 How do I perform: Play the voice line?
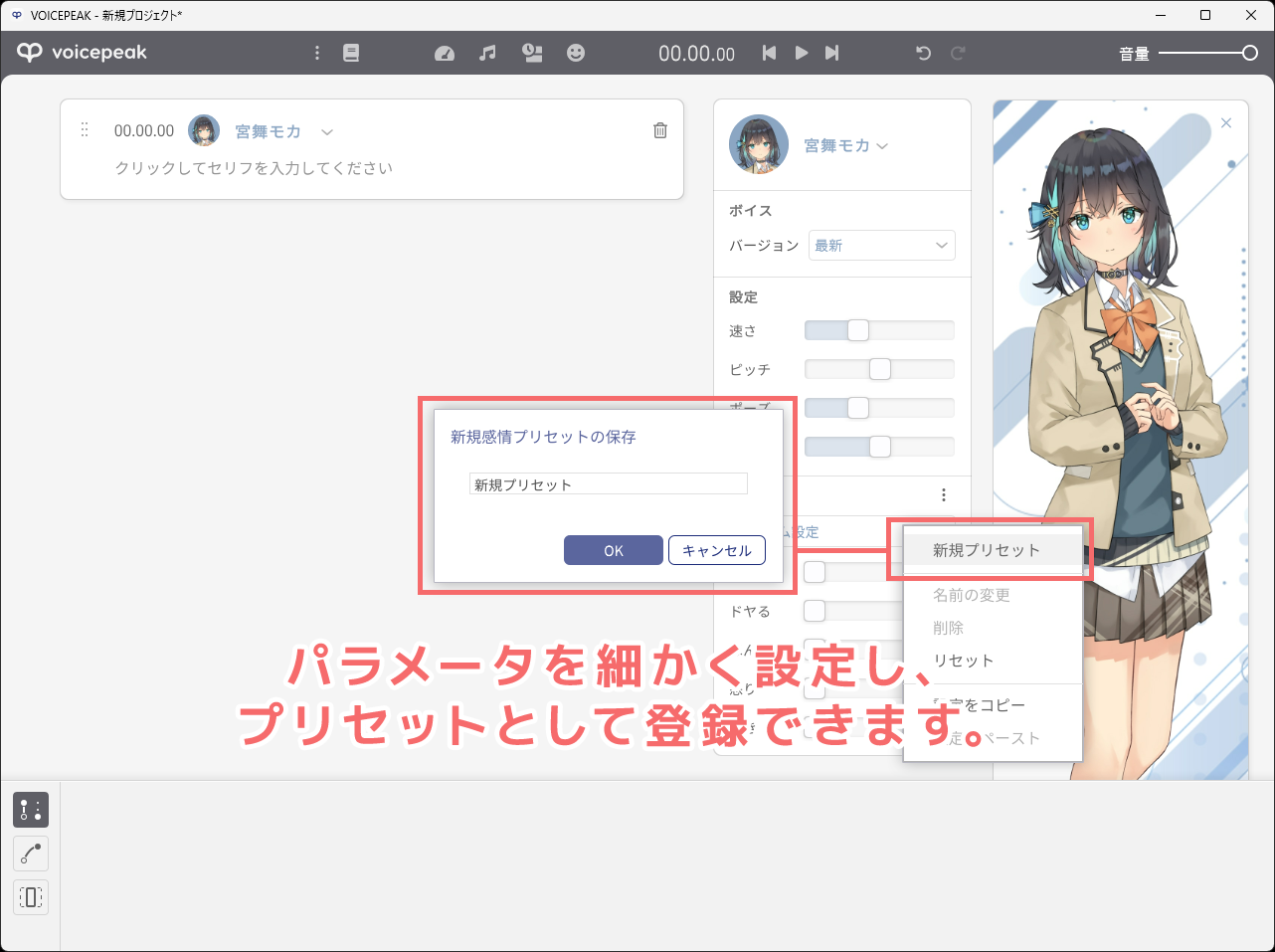pos(801,53)
